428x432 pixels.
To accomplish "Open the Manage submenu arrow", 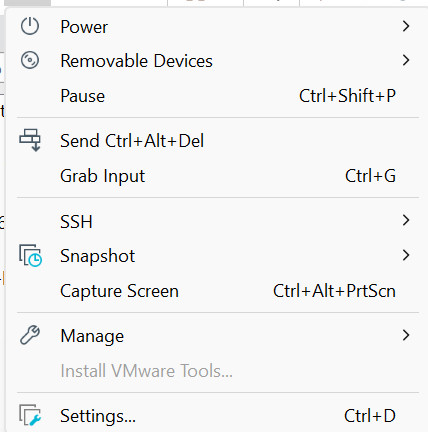I will coord(406,335).
